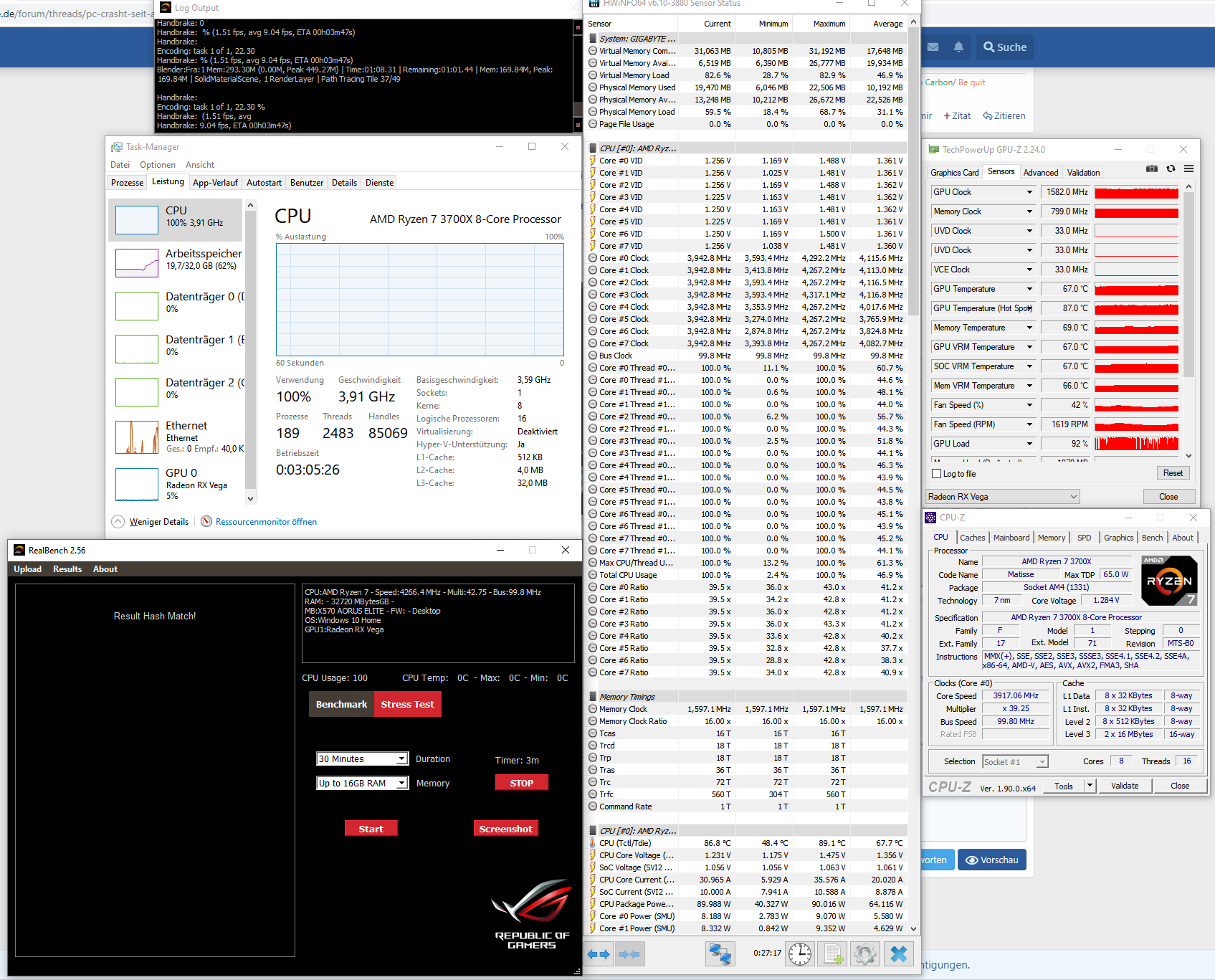Open the GPU Load sensor dropdown
Image resolution: width=1215 pixels, height=980 pixels.
[1030, 444]
